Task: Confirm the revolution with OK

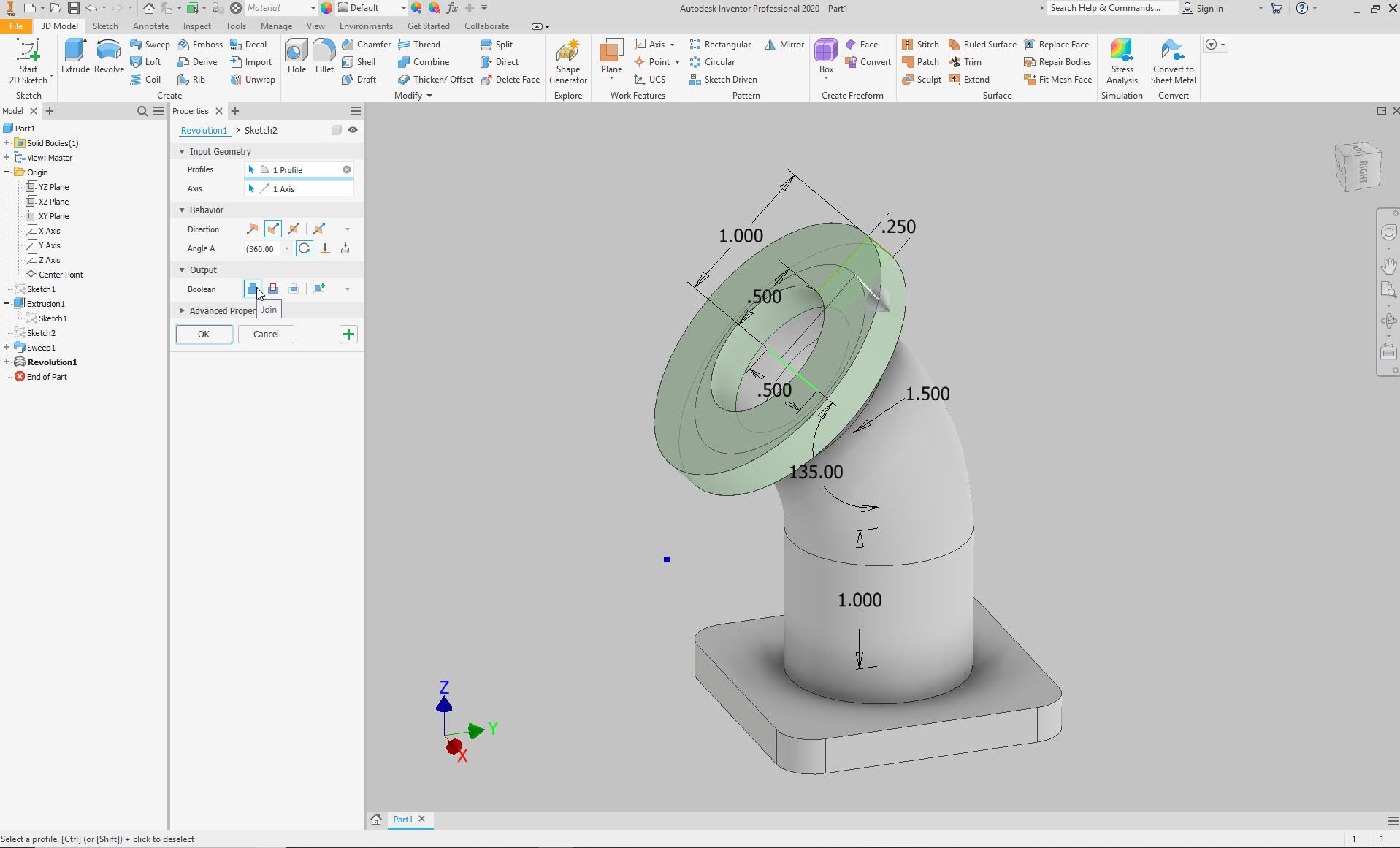Action: 203,334
